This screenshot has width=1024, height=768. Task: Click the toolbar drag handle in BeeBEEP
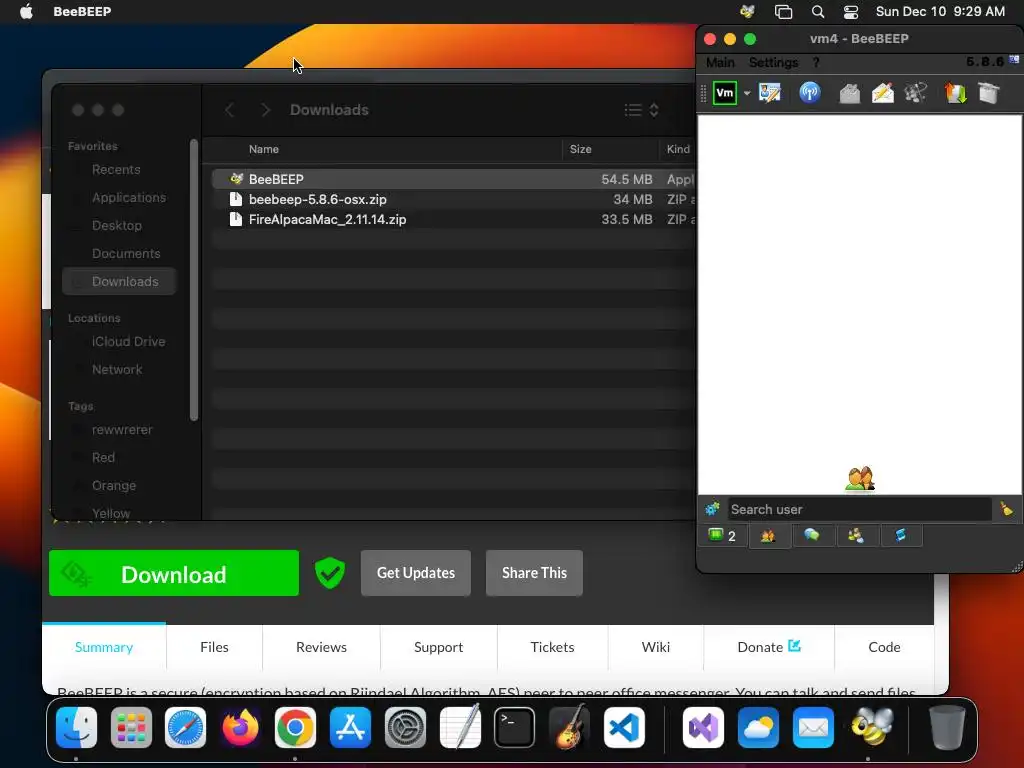pos(703,93)
